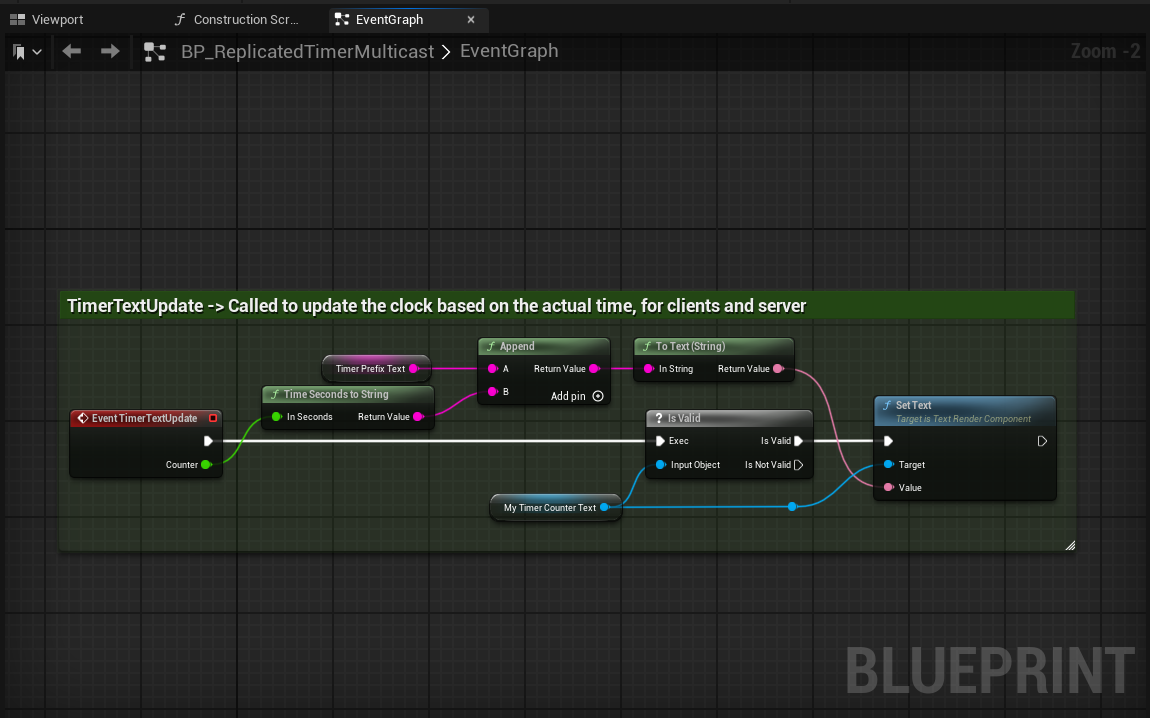Click the comment box resize handle
Screen dimensions: 1150x718
(1070, 545)
